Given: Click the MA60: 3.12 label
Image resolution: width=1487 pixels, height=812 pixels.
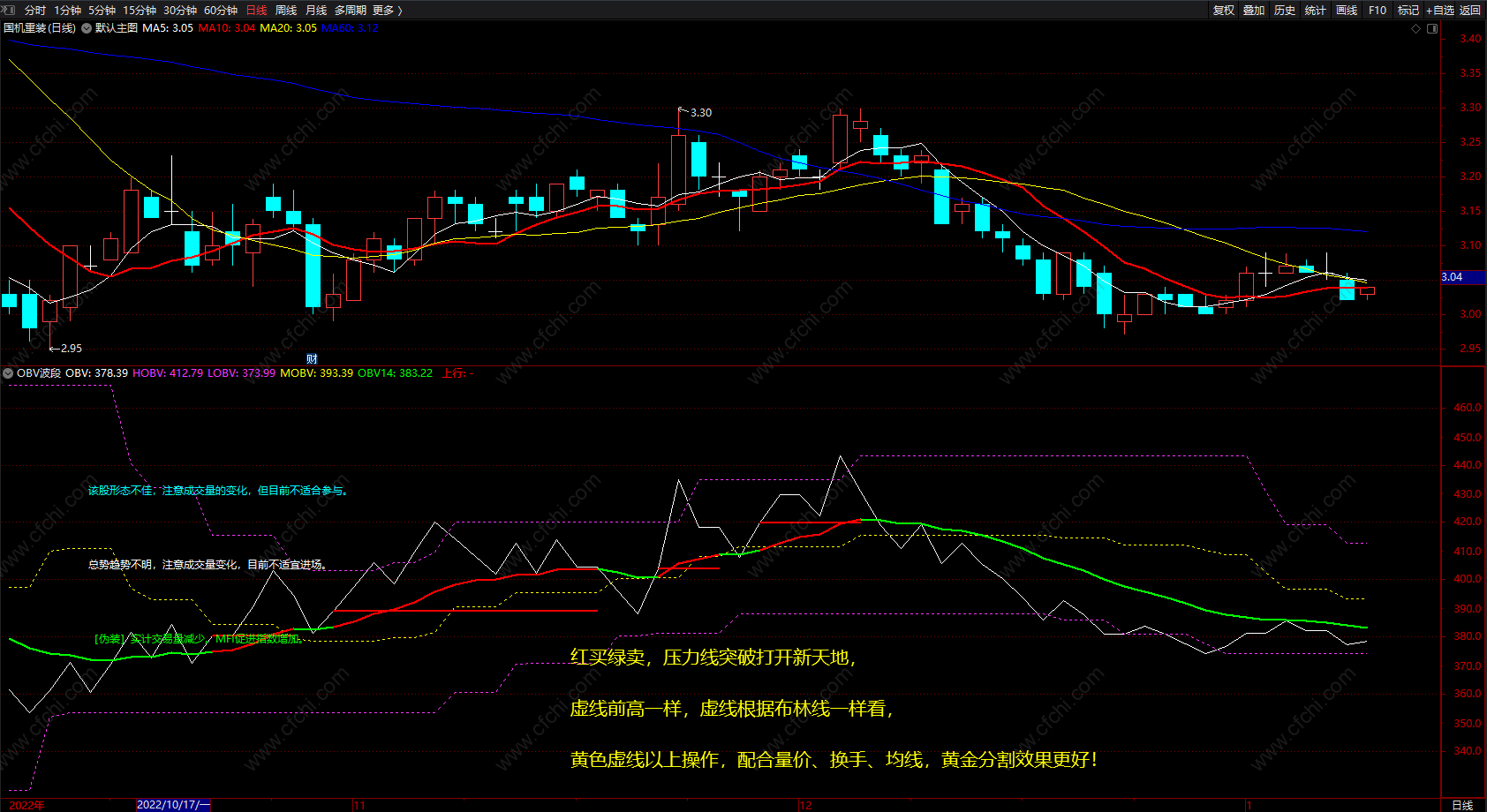Looking at the screenshot, I should click(350, 28).
